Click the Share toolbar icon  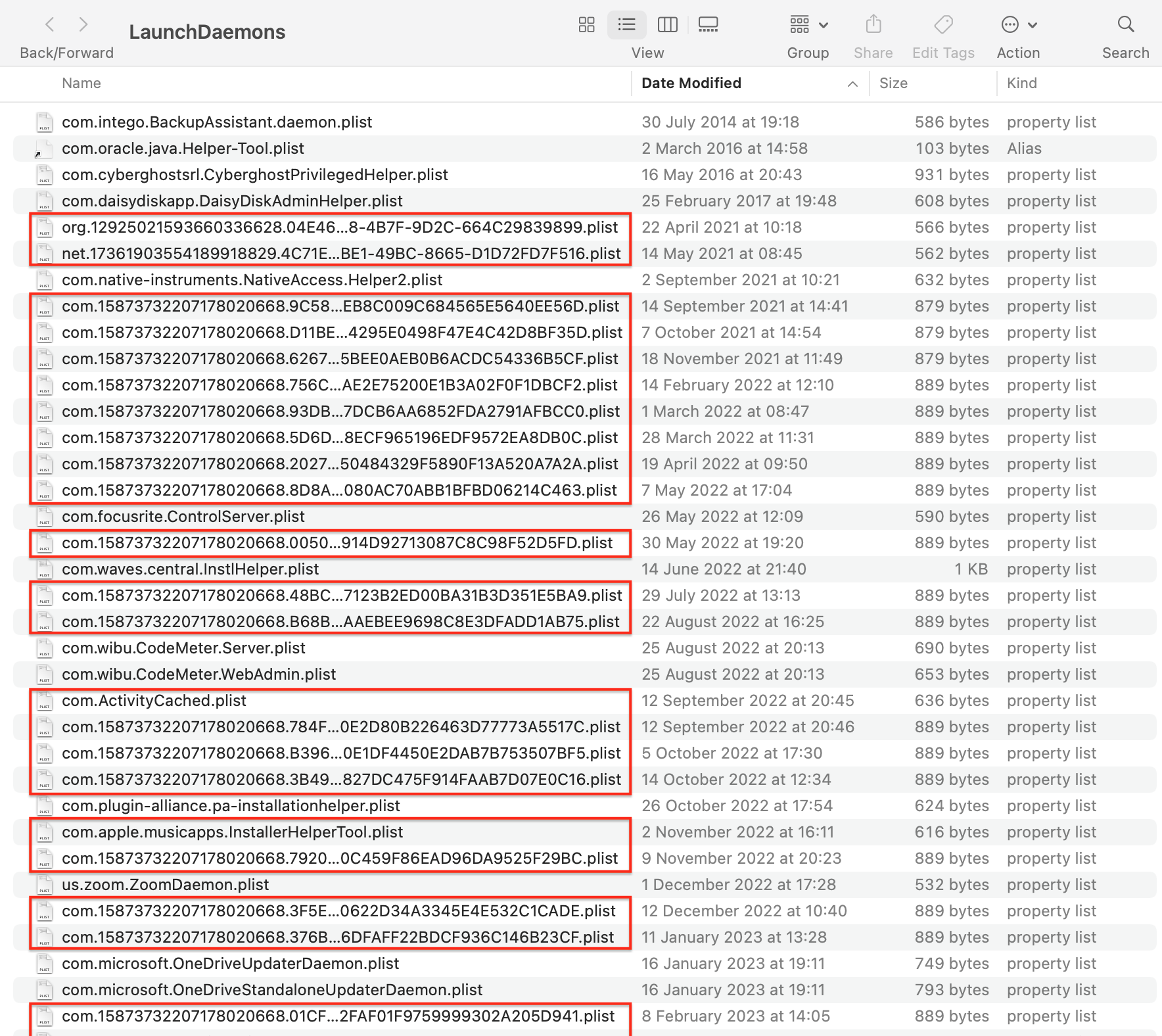pyautogui.click(x=873, y=25)
